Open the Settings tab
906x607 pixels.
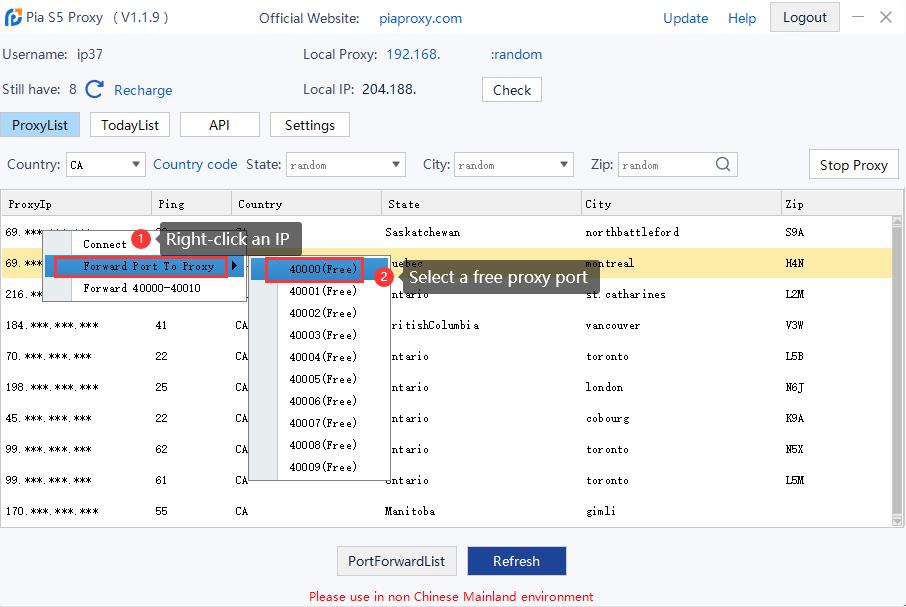point(310,125)
